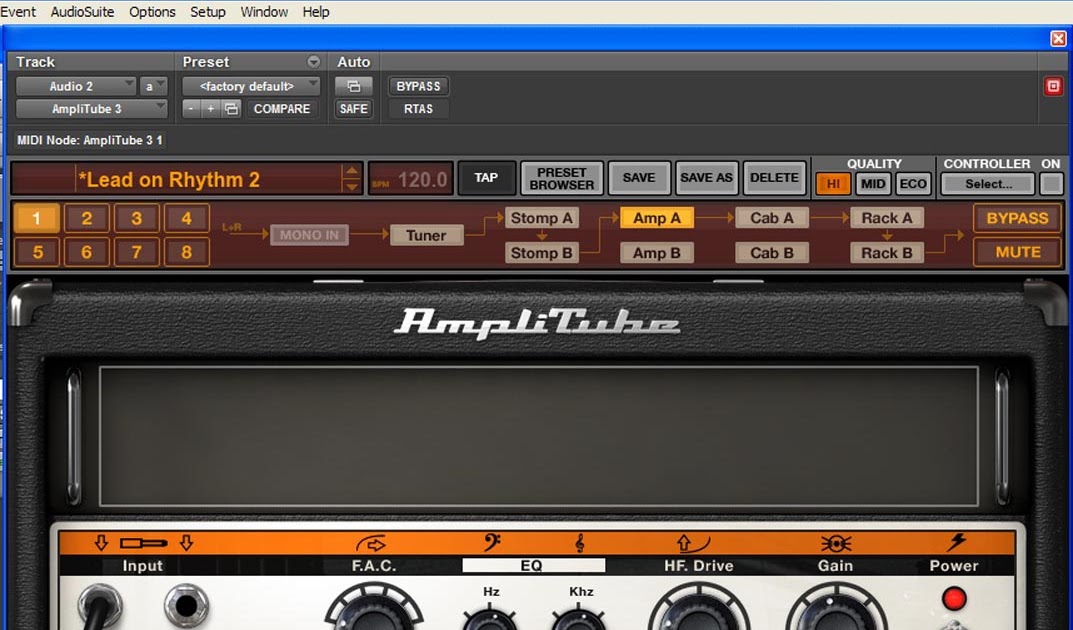Open the controller Select... dropdown
Screen dimensions: 1073x630
(987, 184)
